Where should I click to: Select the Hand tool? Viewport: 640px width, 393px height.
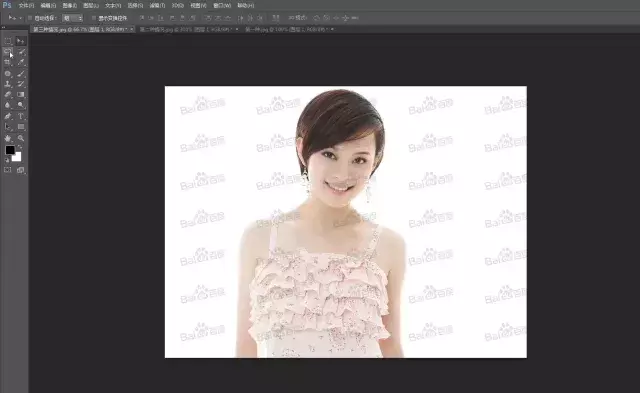8,138
